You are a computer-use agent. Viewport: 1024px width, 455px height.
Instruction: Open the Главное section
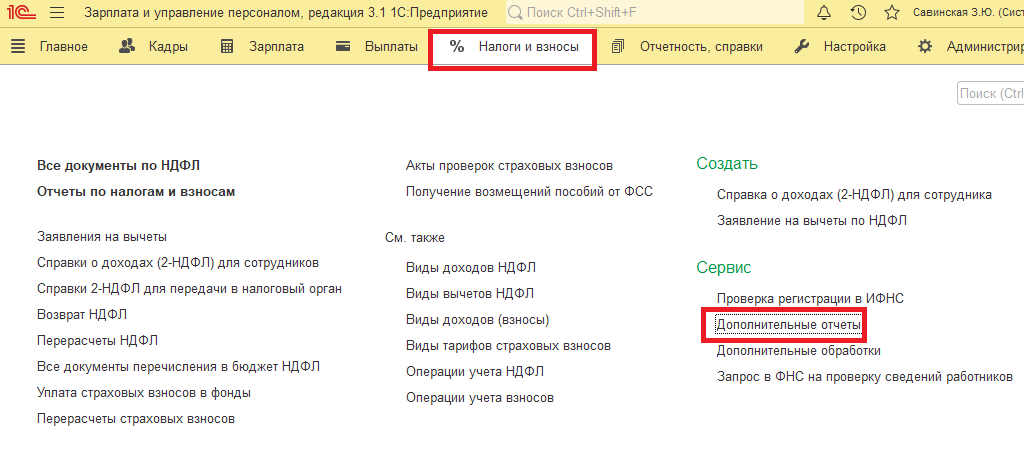click(63, 46)
